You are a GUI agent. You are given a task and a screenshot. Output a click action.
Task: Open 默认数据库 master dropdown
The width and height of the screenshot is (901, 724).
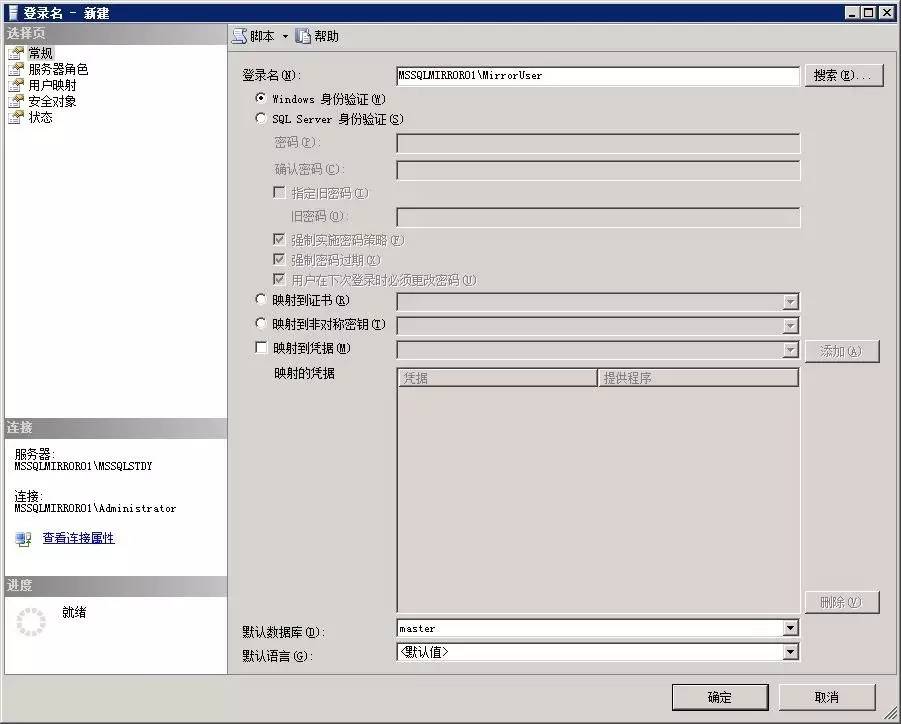[791, 628]
